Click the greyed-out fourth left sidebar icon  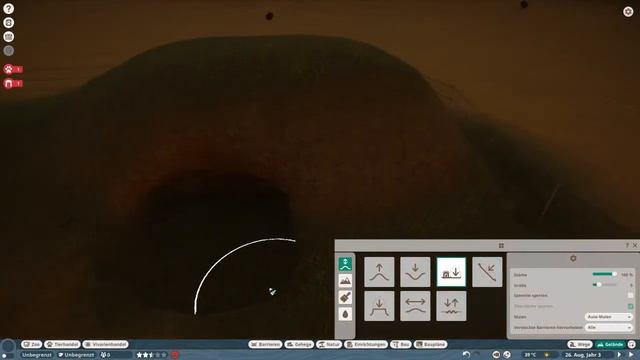(x=9, y=51)
